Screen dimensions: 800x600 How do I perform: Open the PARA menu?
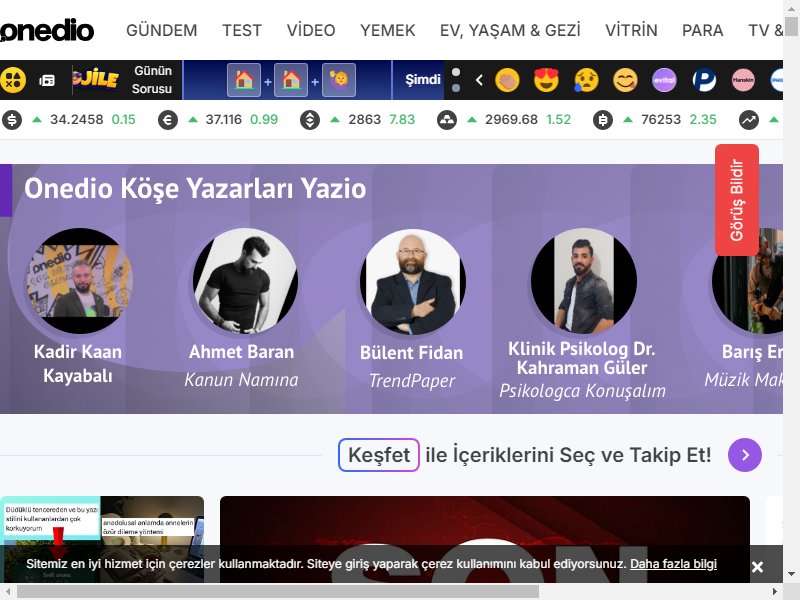click(x=703, y=31)
